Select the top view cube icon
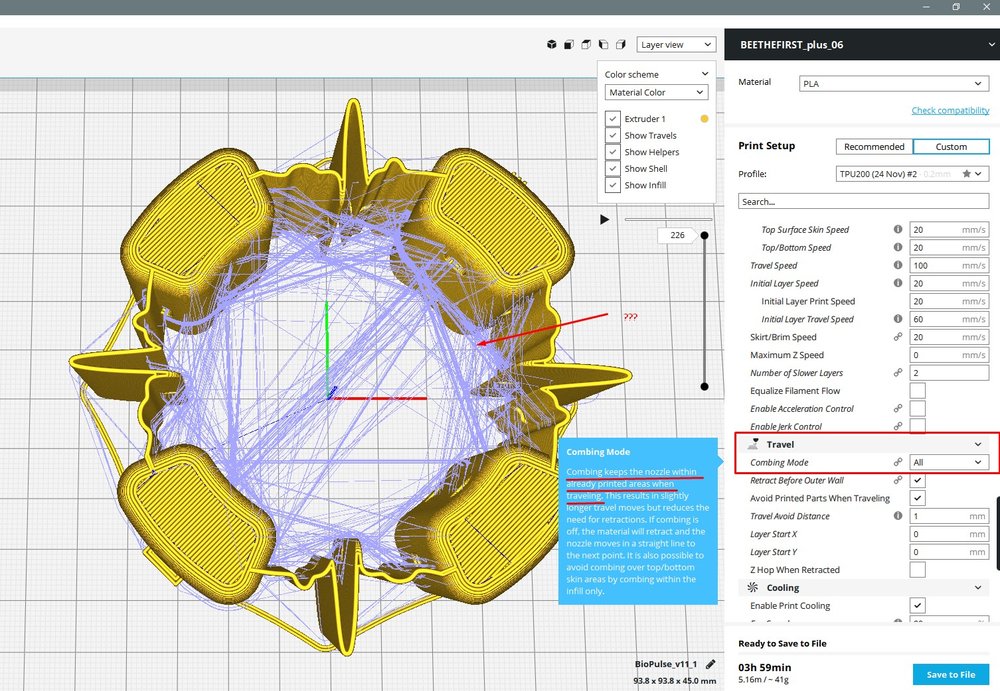The image size is (1000, 691). pos(586,45)
